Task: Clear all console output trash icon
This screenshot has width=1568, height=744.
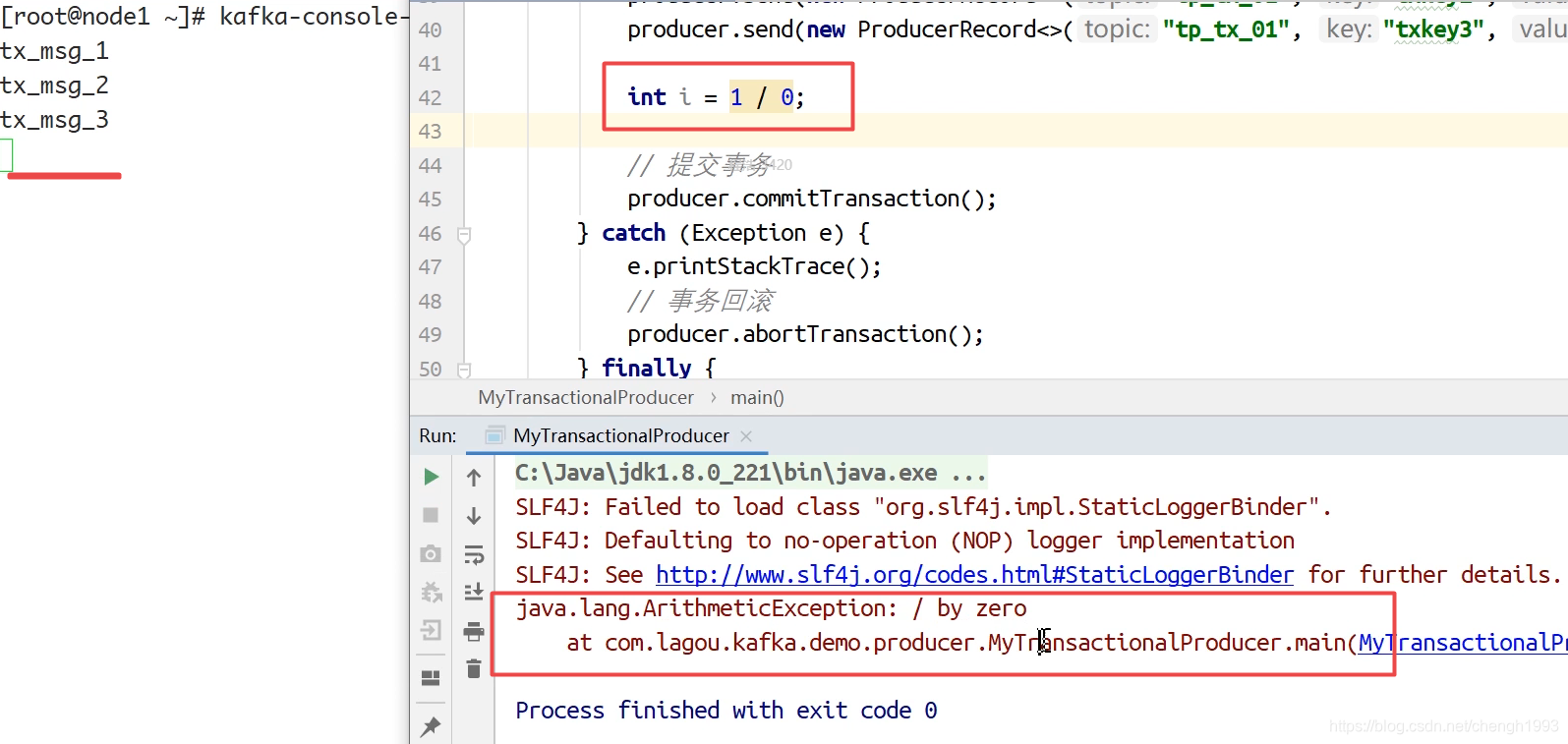Action: 474,668
